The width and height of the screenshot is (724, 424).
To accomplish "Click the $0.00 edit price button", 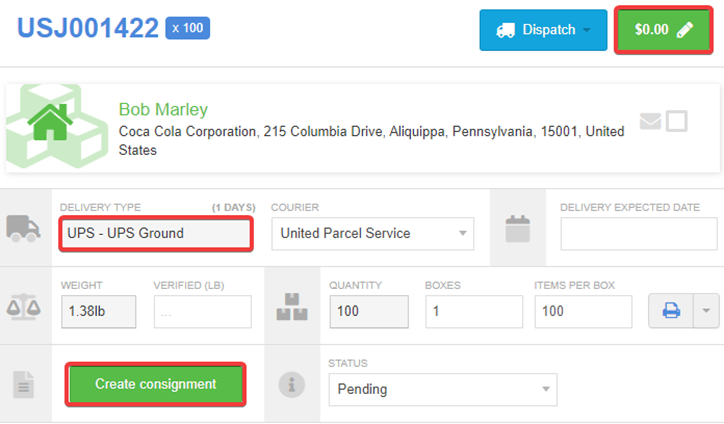I will [664, 30].
